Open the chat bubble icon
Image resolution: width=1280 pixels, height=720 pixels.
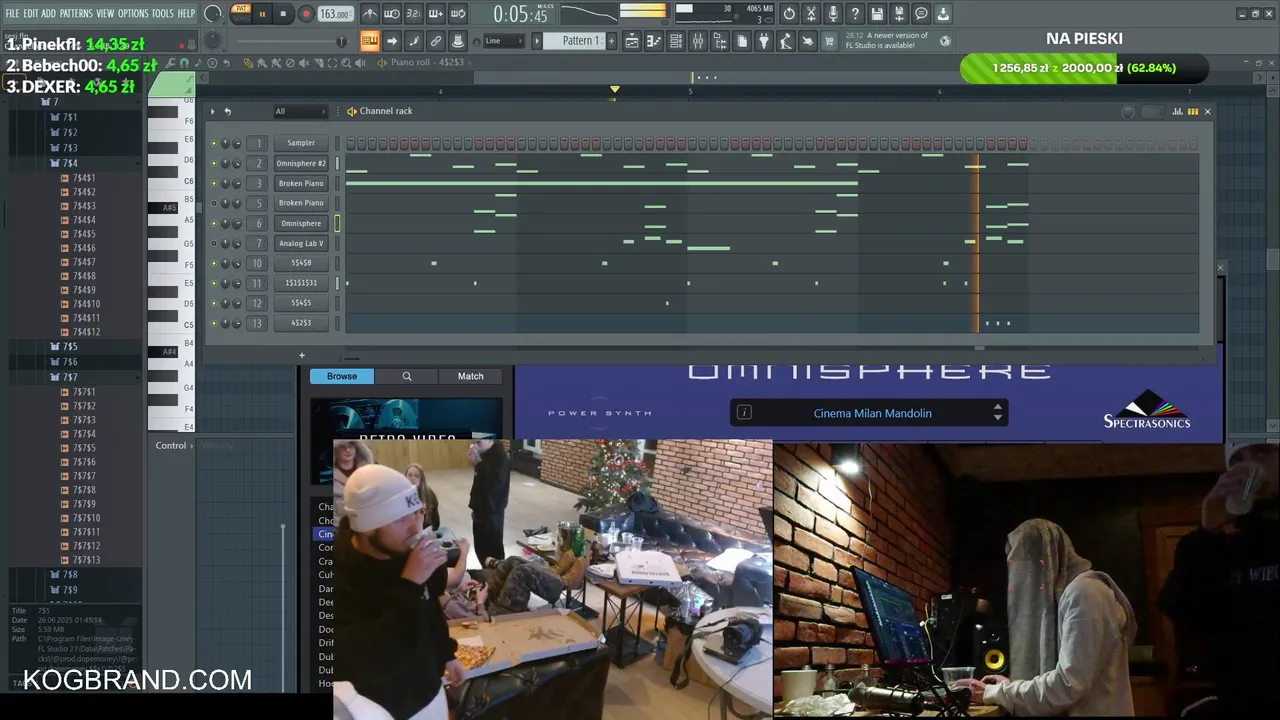(921, 14)
